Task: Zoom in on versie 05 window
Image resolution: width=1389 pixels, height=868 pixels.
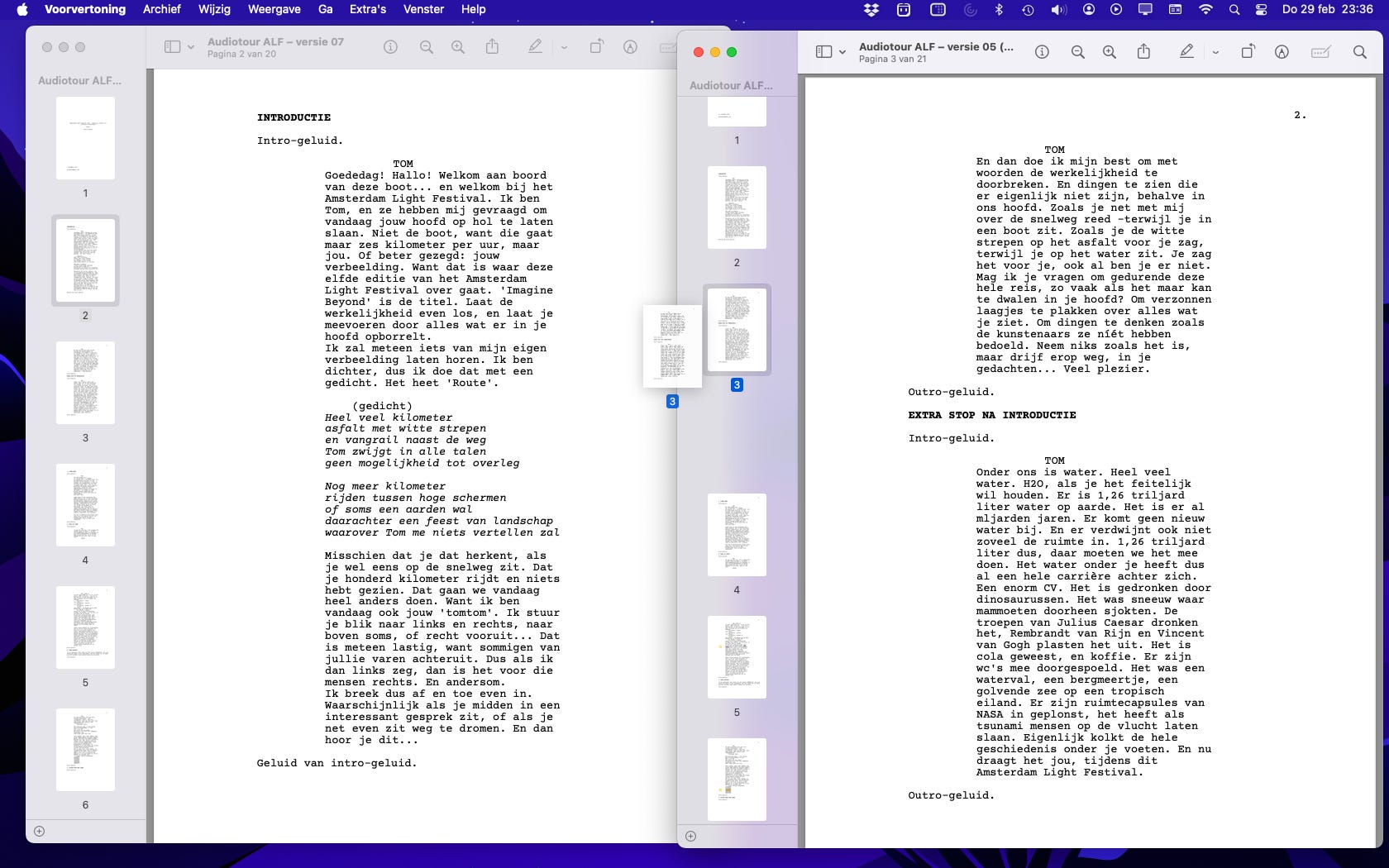Action: coord(1110,52)
